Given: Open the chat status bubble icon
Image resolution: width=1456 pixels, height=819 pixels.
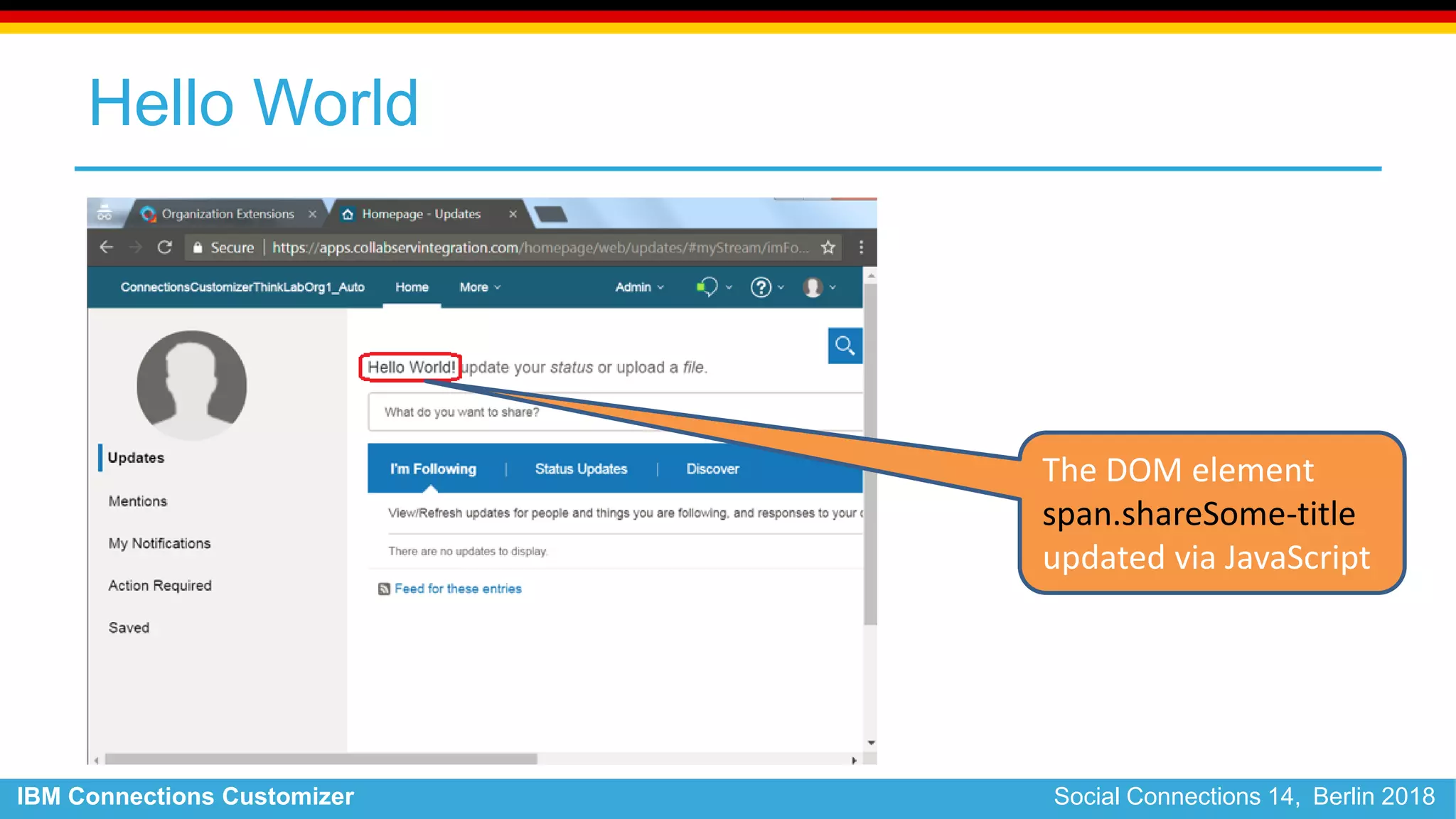Looking at the screenshot, I should click(707, 287).
